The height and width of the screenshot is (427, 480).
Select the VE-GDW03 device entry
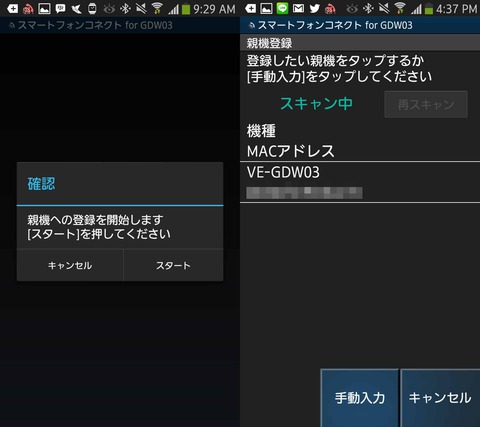[x=360, y=182]
